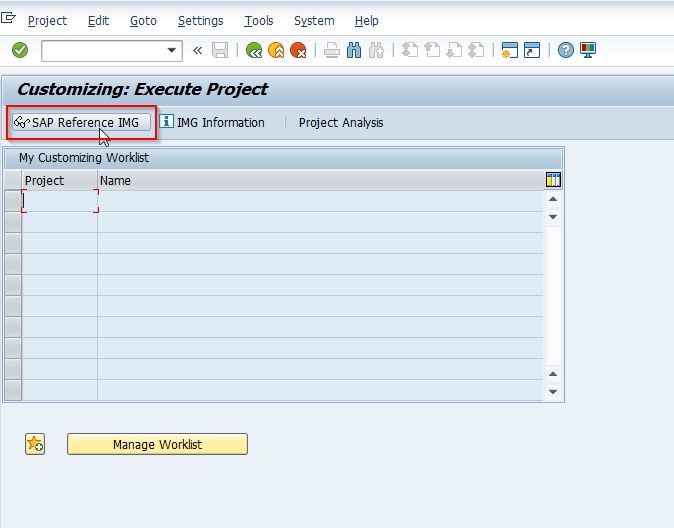Open the Tools menu
This screenshot has width=674, height=528.
[259, 21]
